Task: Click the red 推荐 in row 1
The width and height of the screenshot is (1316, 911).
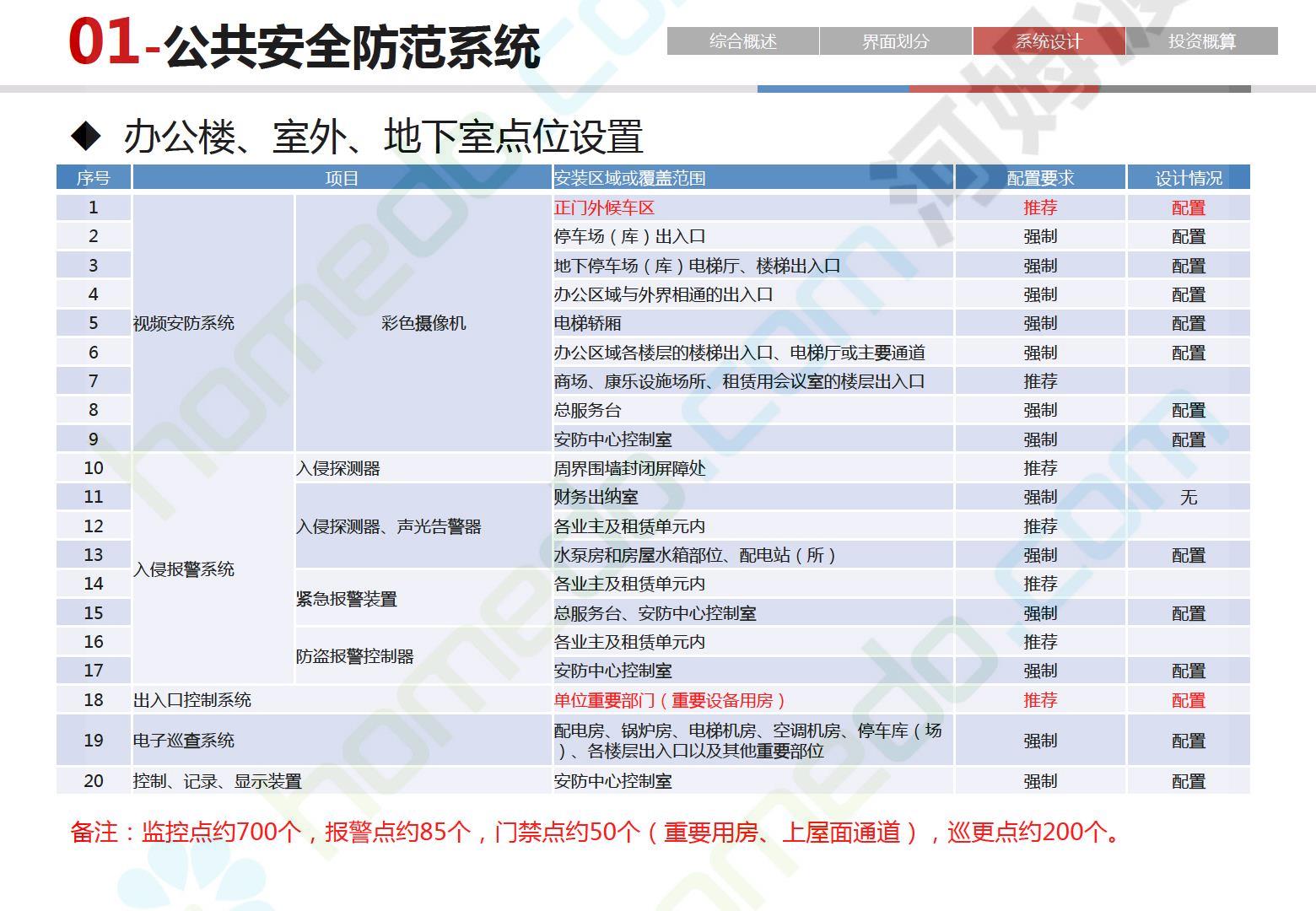Action: point(1040,208)
